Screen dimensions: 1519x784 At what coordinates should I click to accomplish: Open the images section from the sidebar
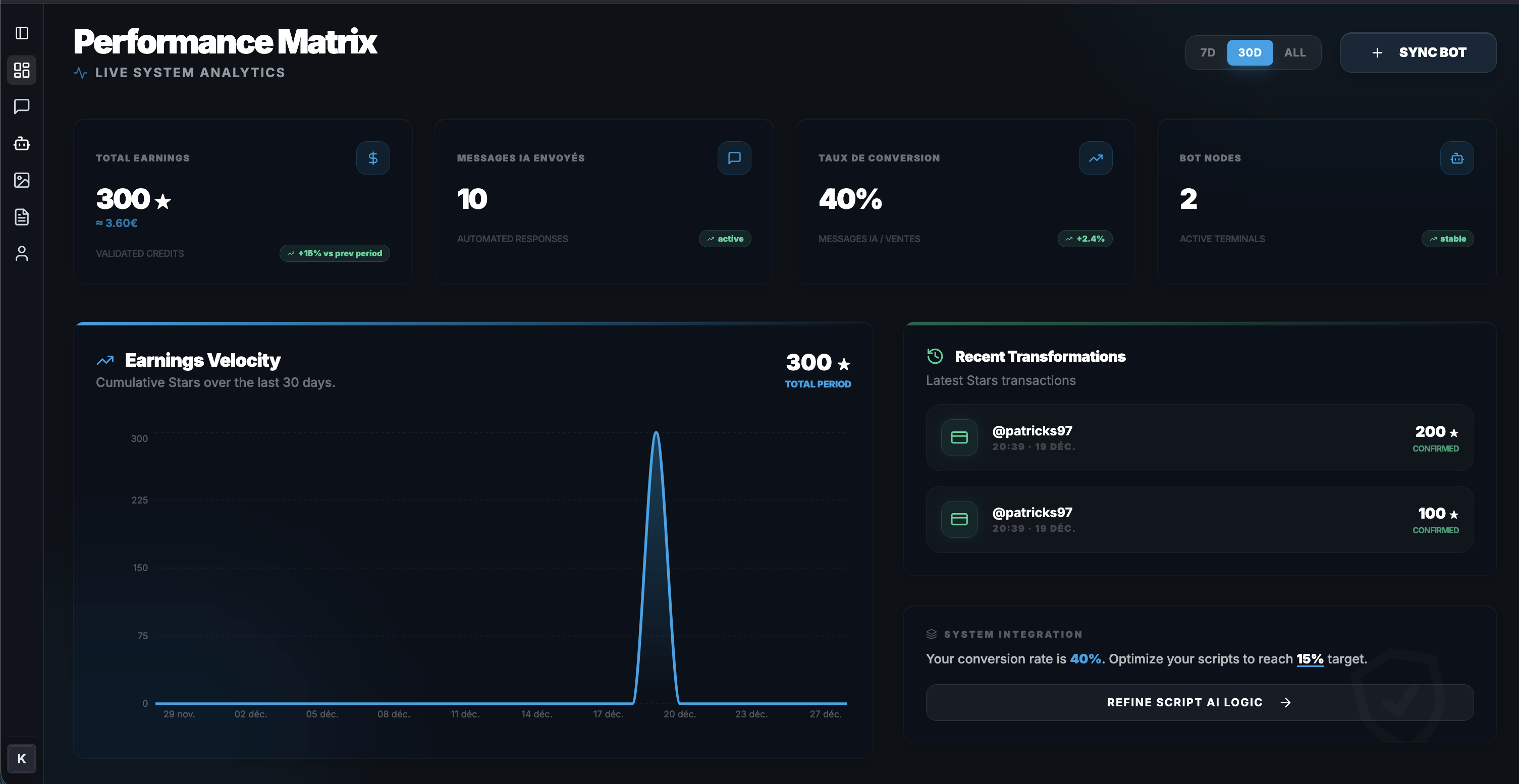click(22, 181)
